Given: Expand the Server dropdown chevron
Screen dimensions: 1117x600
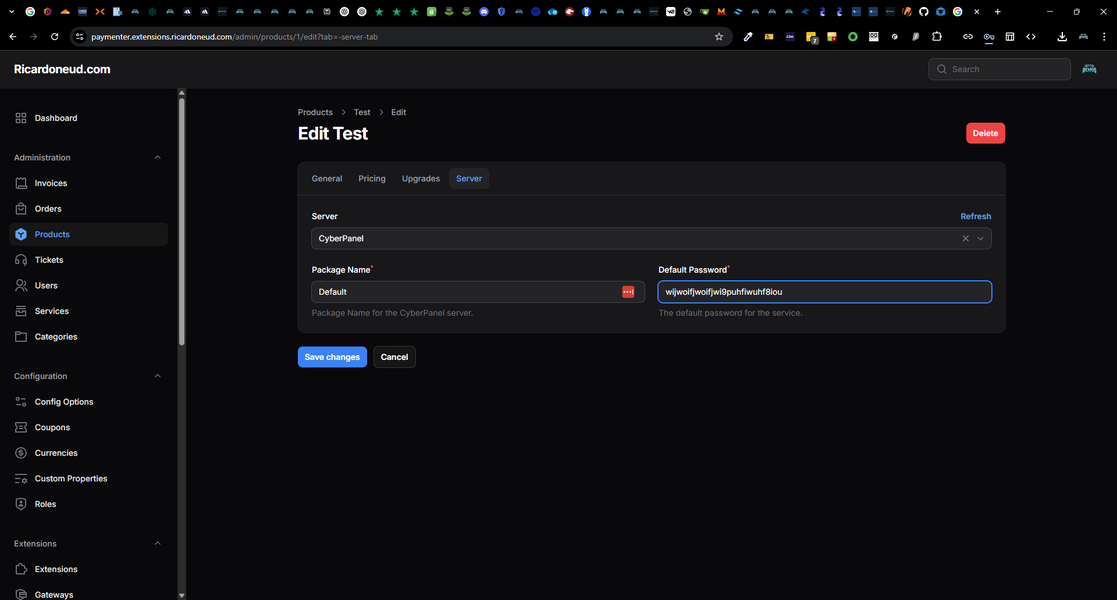Looking at the screenshot, I should (x=980, y=239).
